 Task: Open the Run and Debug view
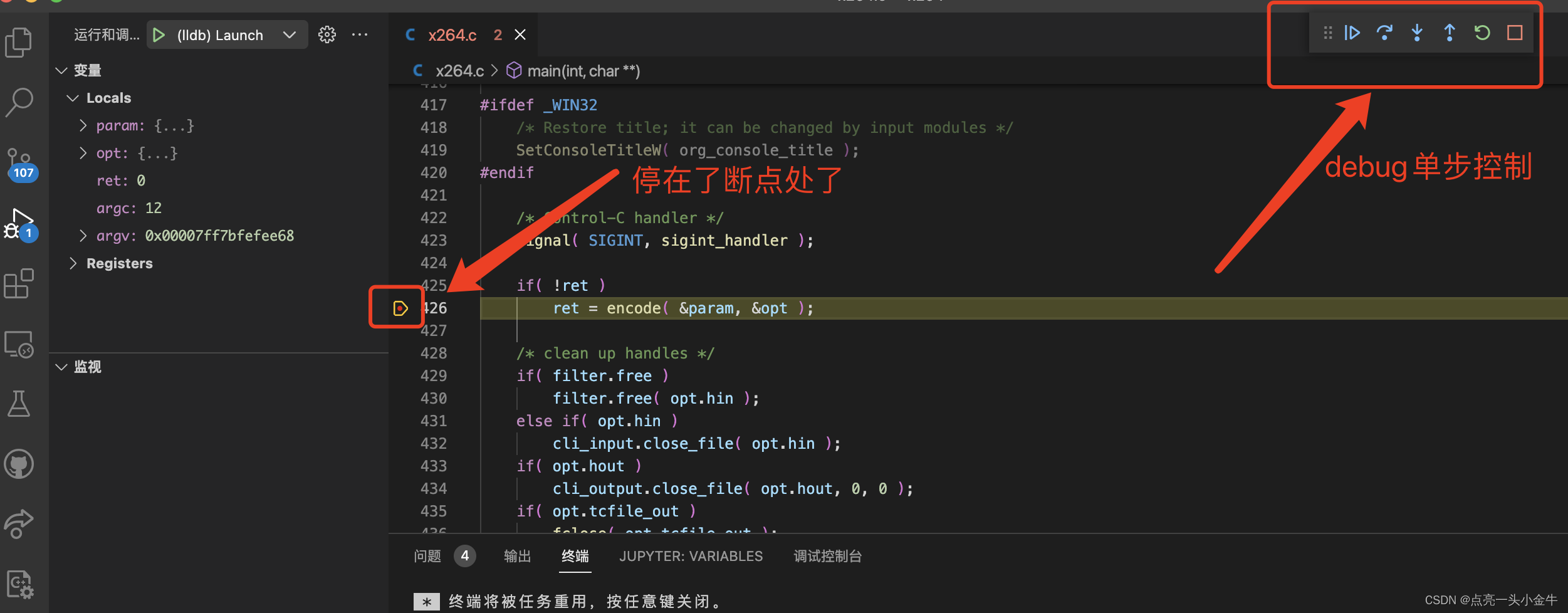[x=20, y=226]
